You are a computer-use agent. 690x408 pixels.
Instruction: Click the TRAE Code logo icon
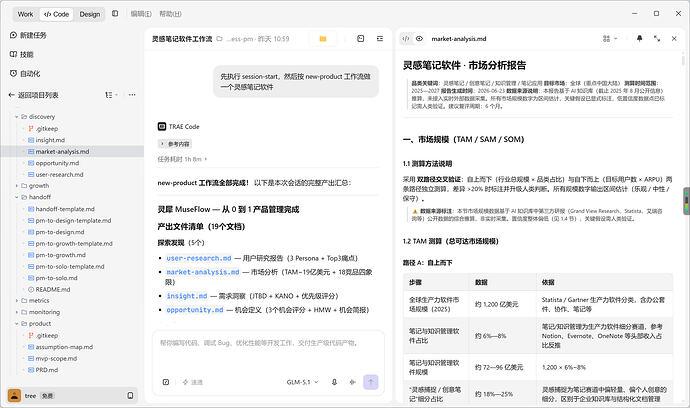161,126
